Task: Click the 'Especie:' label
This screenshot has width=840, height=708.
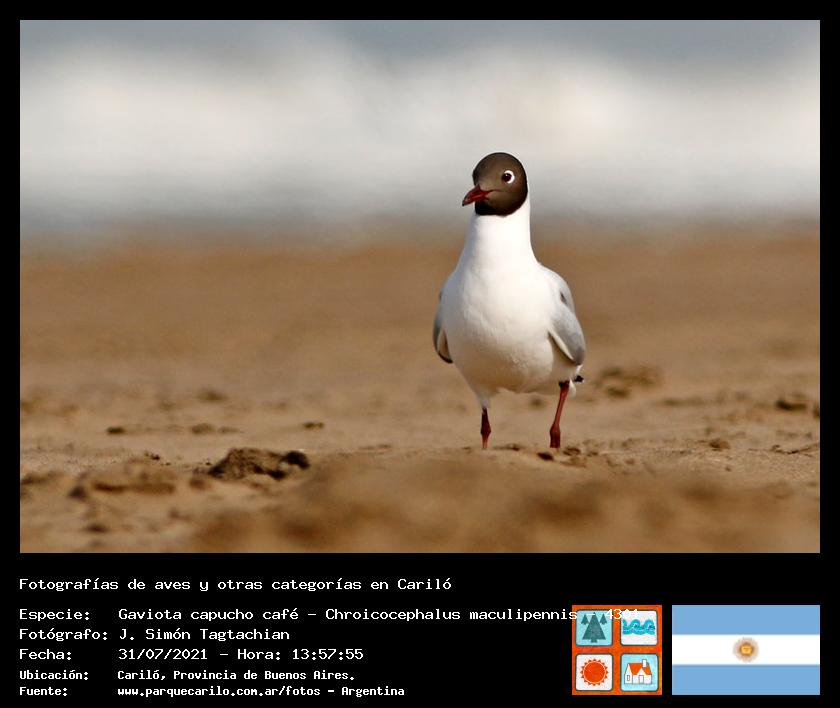Action: pos(54,614)
